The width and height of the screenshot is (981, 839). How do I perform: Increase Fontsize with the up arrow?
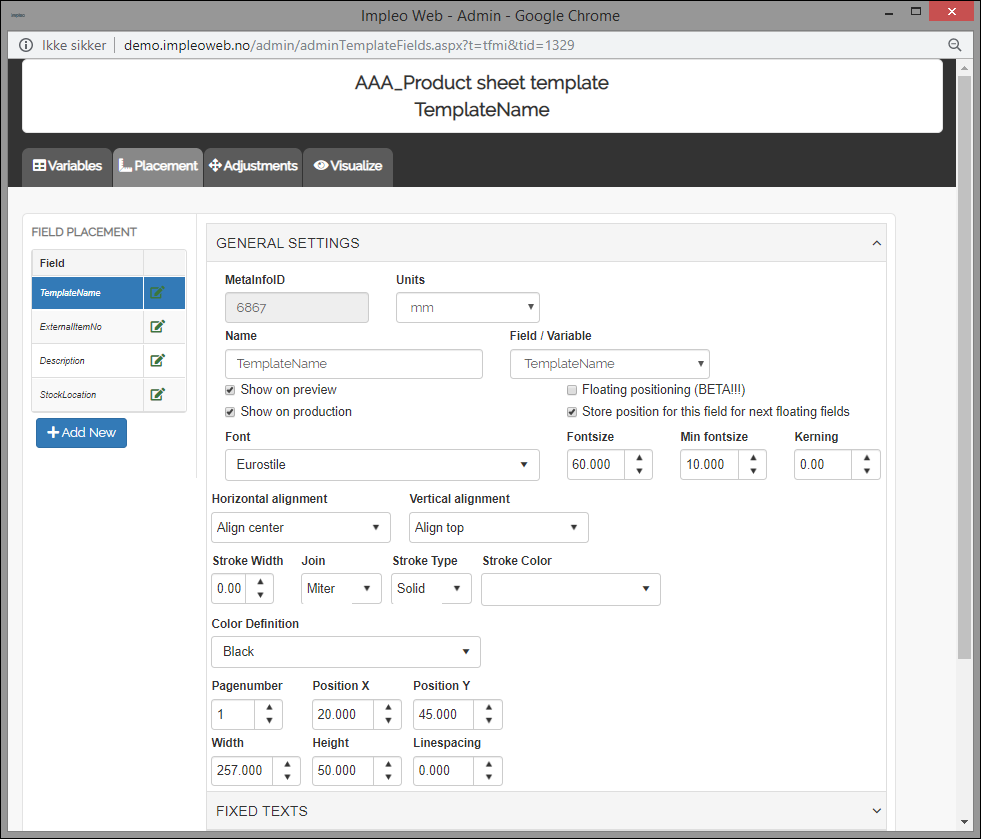pyautogui.click(x=640, y=458)
